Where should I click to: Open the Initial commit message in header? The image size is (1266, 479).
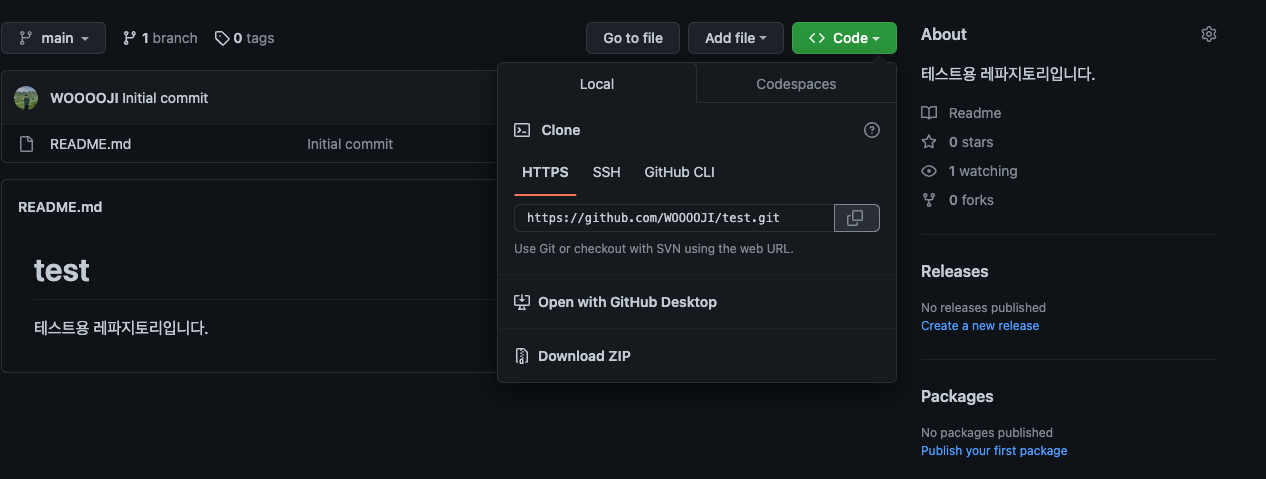tap(165, 98)
